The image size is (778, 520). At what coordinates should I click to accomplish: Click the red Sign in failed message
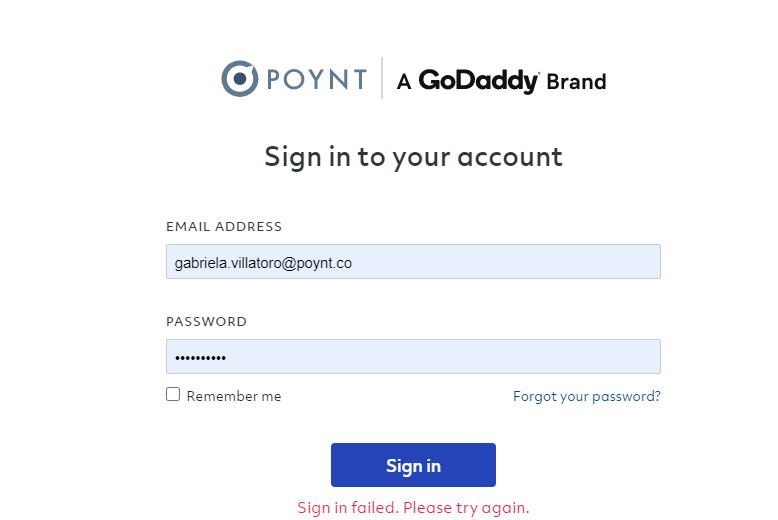tap(413, 508)
